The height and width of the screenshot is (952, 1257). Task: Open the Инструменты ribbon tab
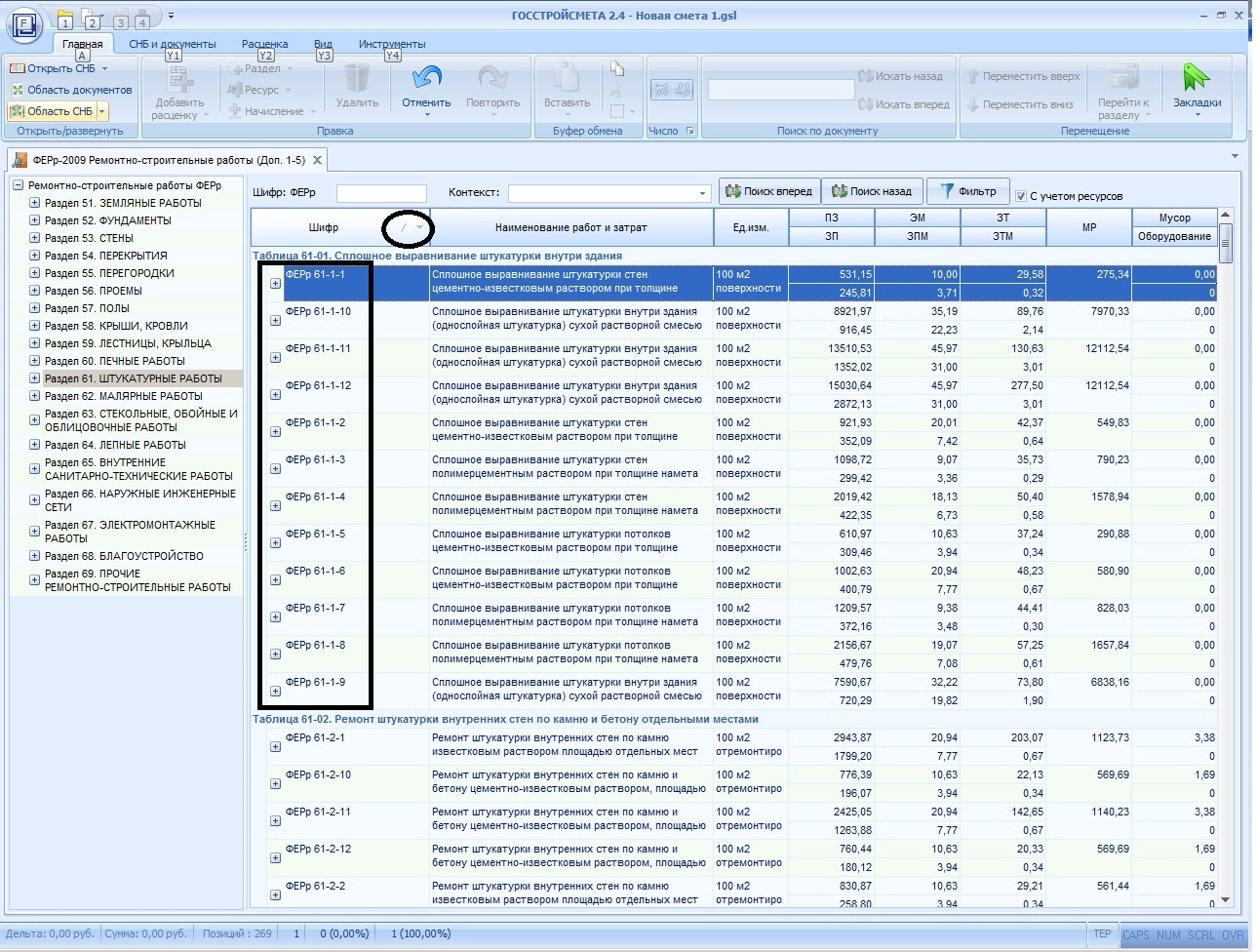[x=391, y=44]
